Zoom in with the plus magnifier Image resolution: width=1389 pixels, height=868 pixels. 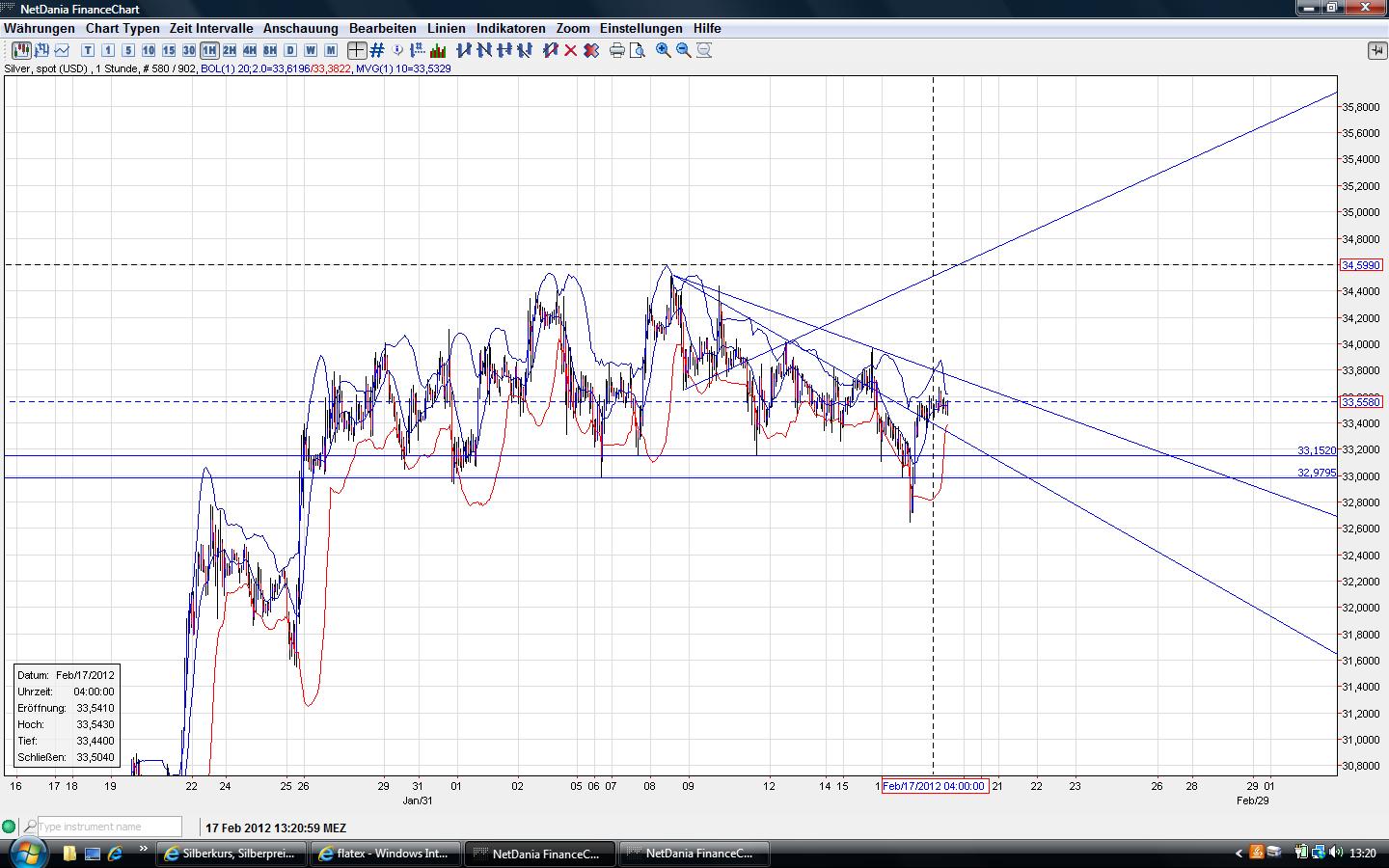coord(664,50)
